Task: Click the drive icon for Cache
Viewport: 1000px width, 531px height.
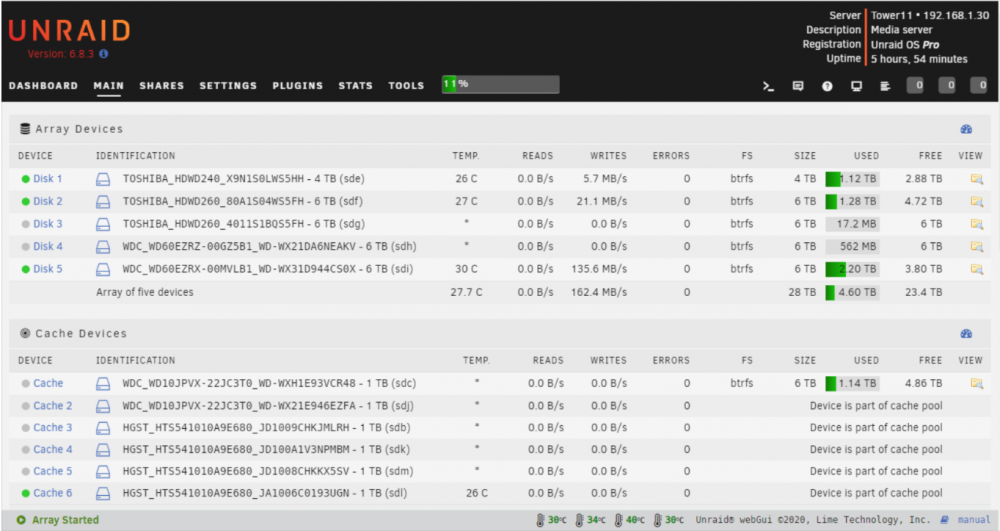Action: click(103, 384)
